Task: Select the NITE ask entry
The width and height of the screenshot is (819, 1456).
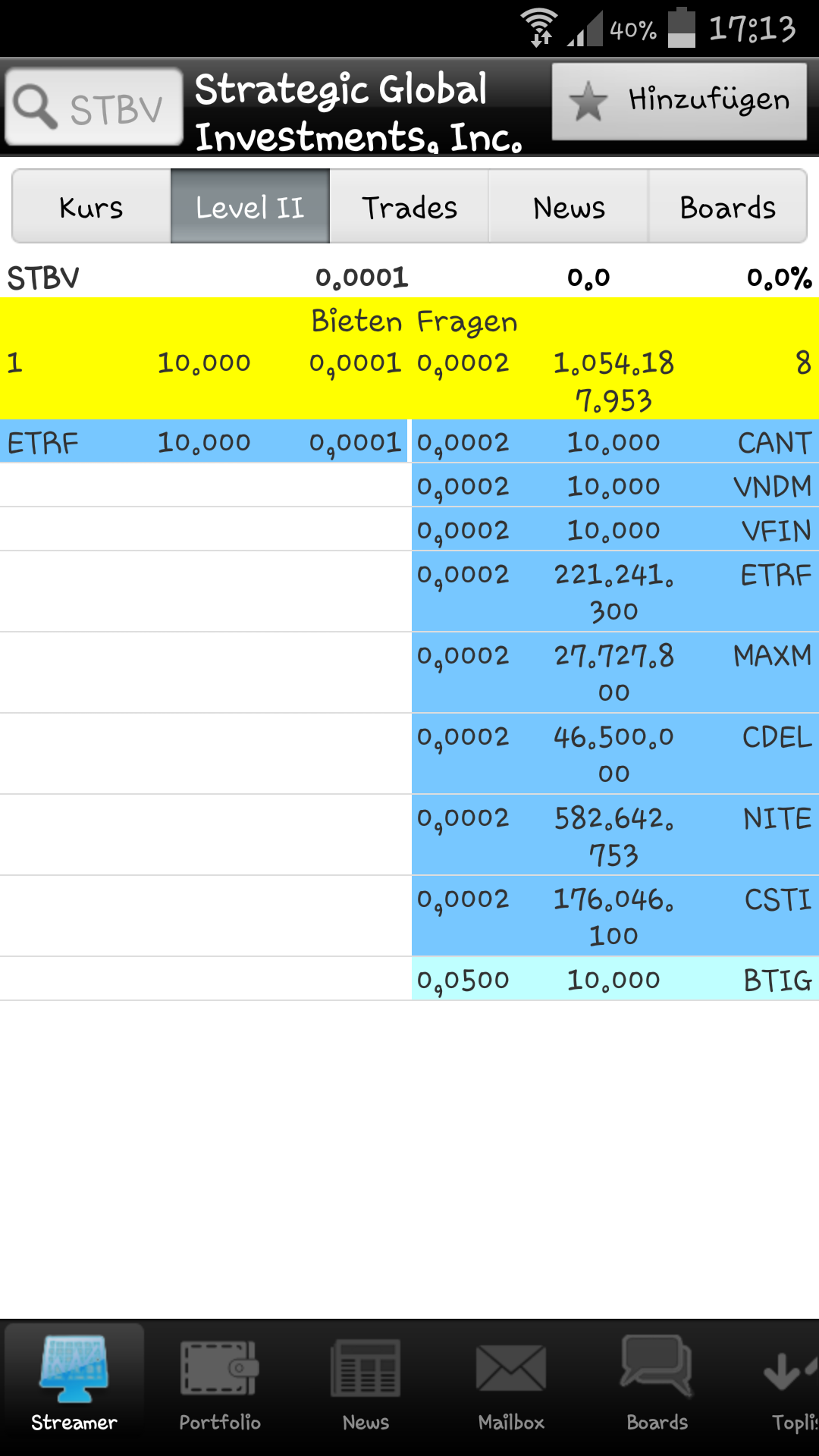Action: pos(615,835)
